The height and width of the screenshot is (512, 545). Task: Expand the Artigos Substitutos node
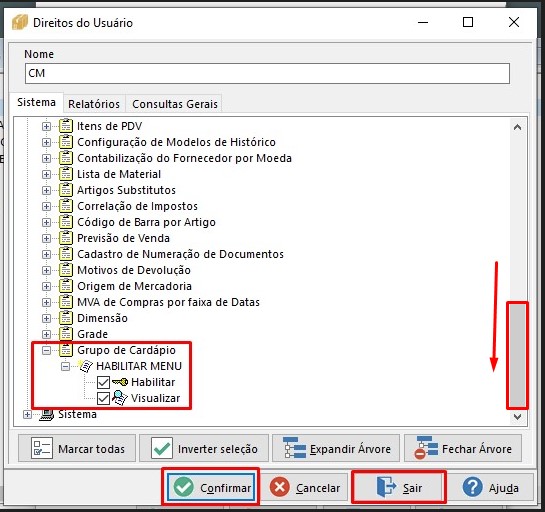[46, 190]
